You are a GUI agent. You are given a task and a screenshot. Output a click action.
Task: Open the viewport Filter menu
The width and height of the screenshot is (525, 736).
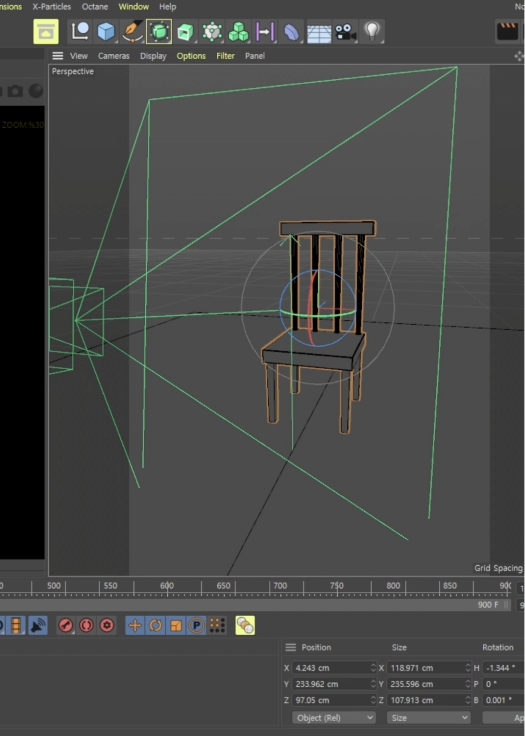coord(225,56)
